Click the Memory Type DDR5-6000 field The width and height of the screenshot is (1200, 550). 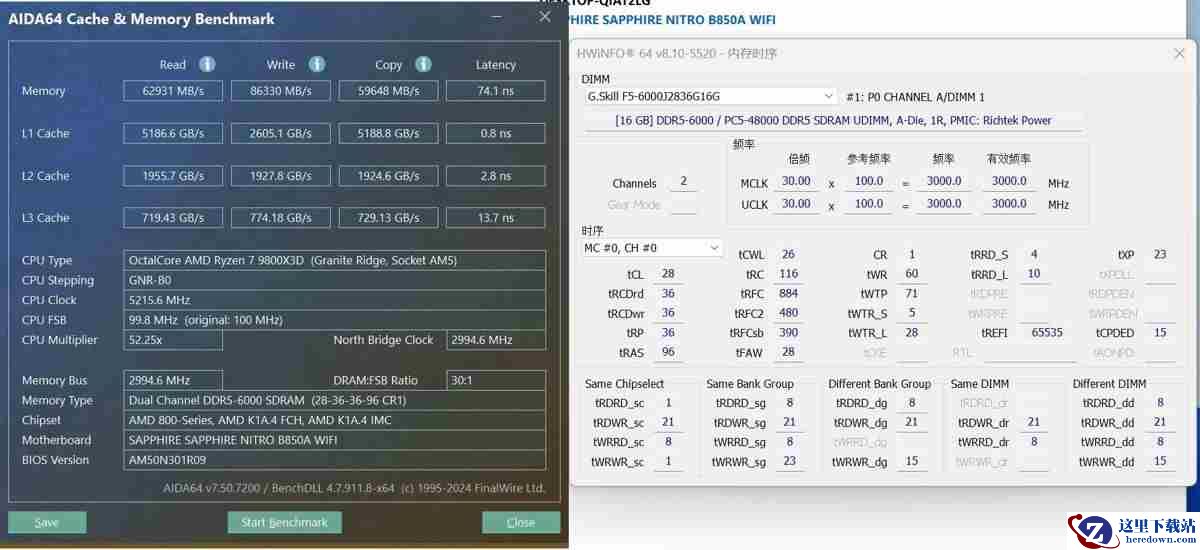(x=336, y=400)
